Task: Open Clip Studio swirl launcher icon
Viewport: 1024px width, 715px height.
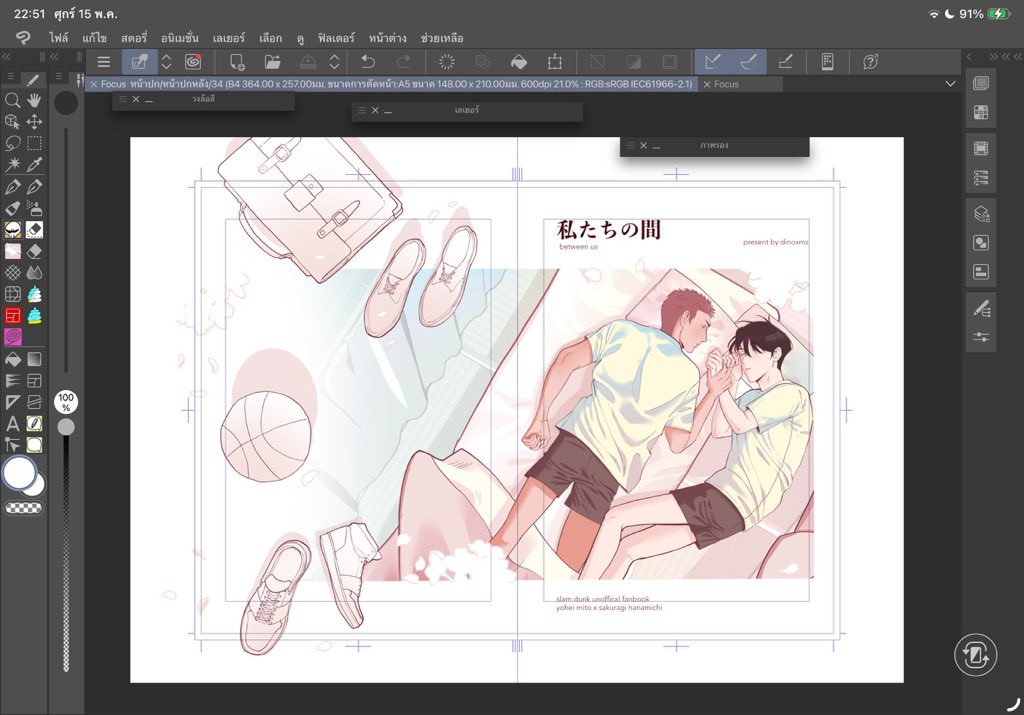Action: [193, 62]
